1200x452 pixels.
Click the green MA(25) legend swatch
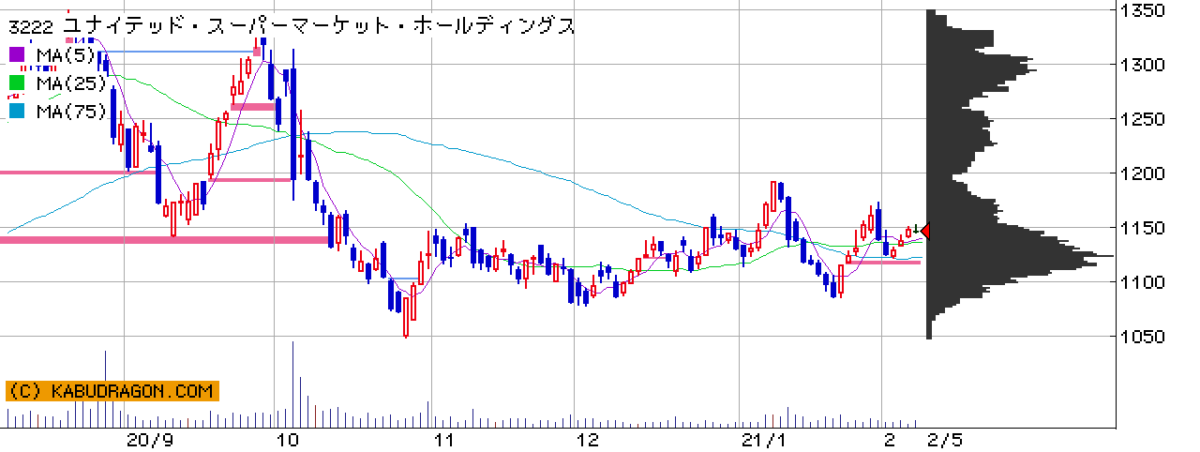coord(17,83)
